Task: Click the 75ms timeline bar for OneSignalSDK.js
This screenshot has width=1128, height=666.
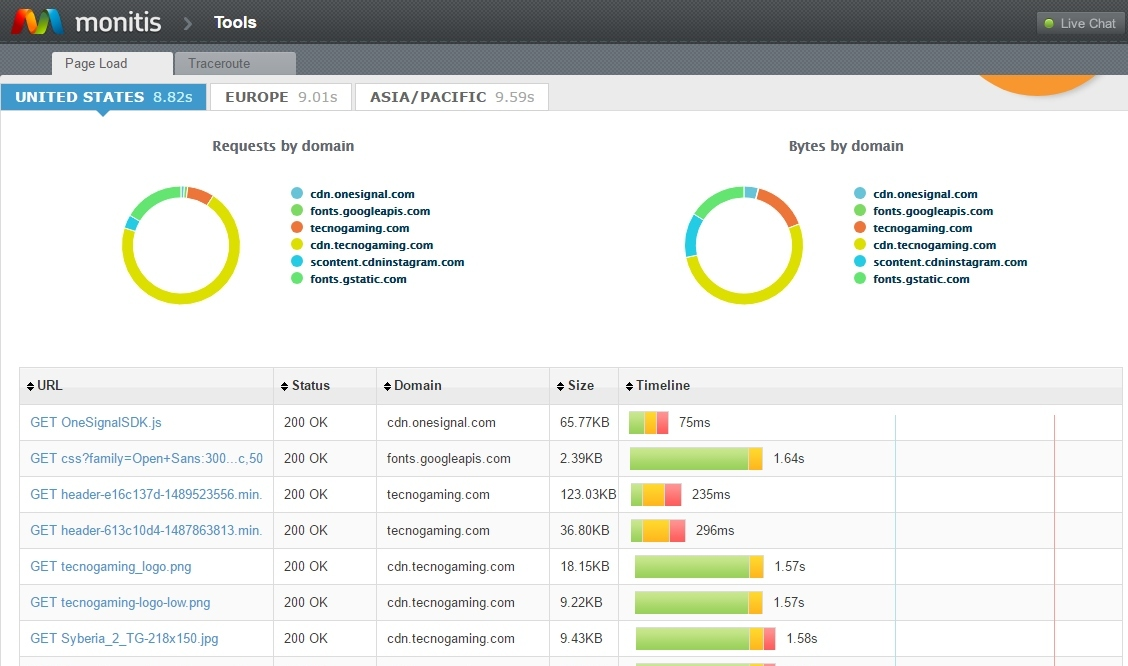Action: (648, 422)
